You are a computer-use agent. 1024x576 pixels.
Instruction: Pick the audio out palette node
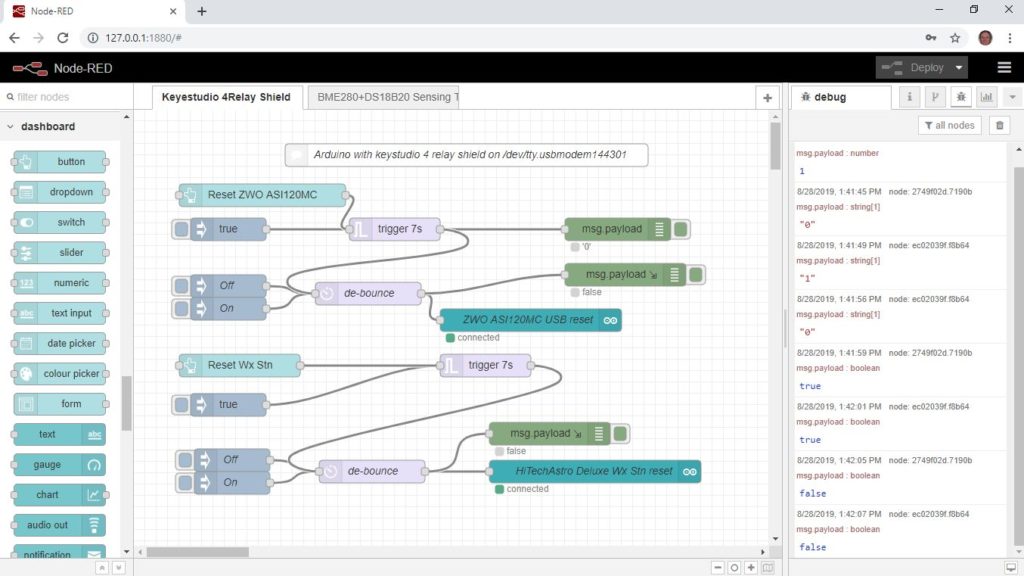59,524
